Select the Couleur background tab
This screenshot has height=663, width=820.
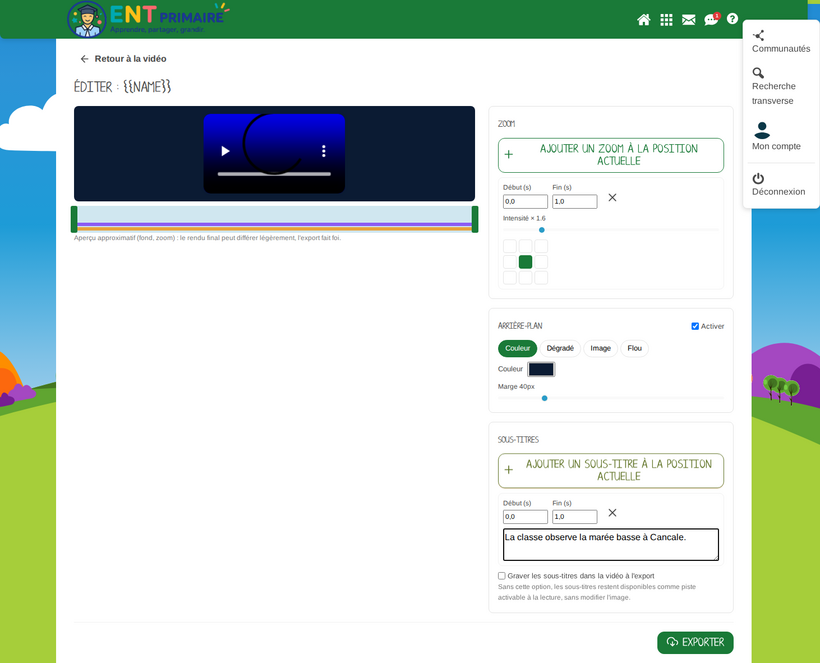pyautogui.click(x=518, y=348)
